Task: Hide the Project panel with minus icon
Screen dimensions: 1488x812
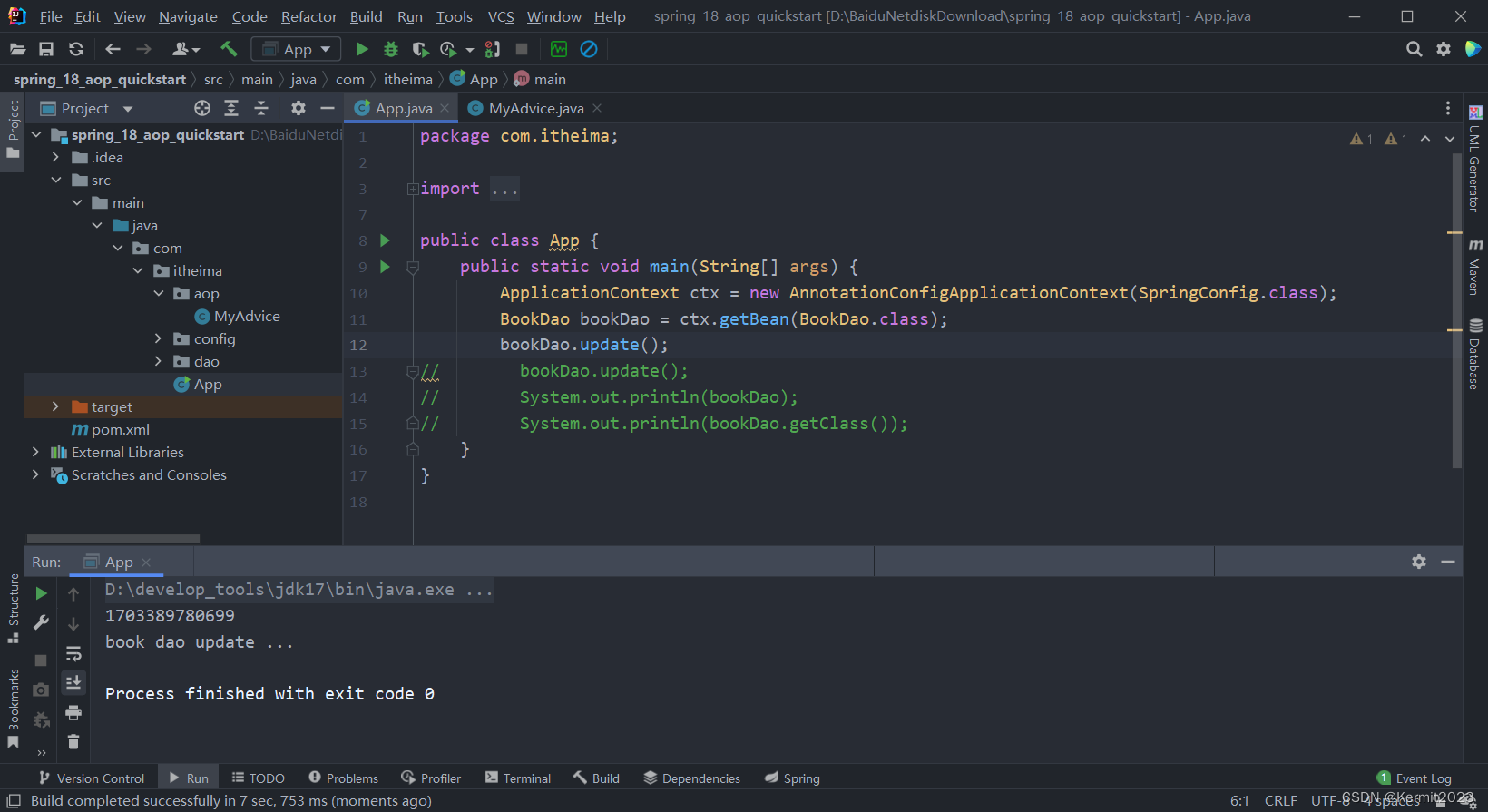Action: (328, 108)
